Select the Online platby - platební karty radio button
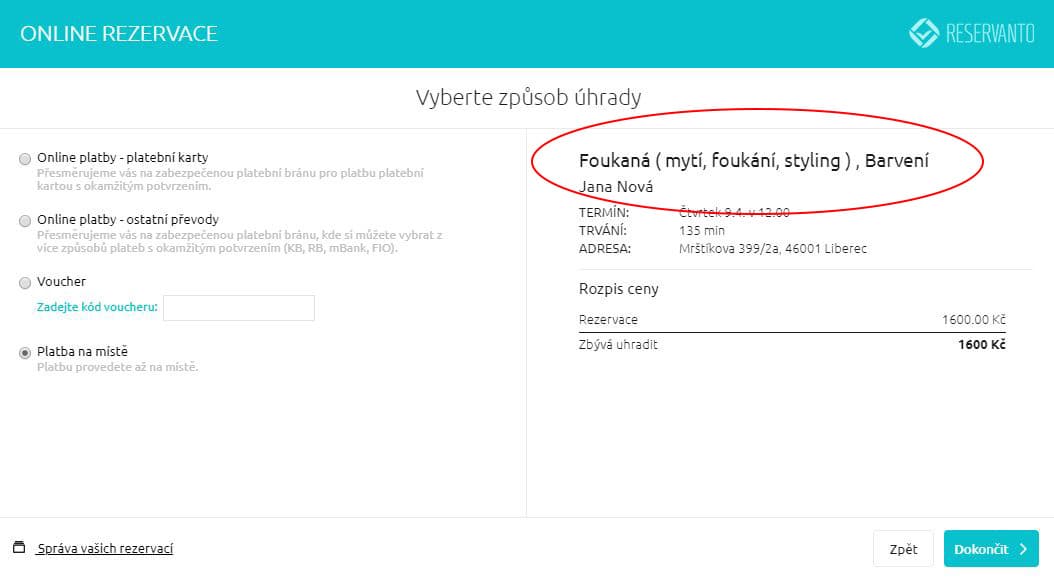This screenshot has width=1054, height=577. click(25, 158)
